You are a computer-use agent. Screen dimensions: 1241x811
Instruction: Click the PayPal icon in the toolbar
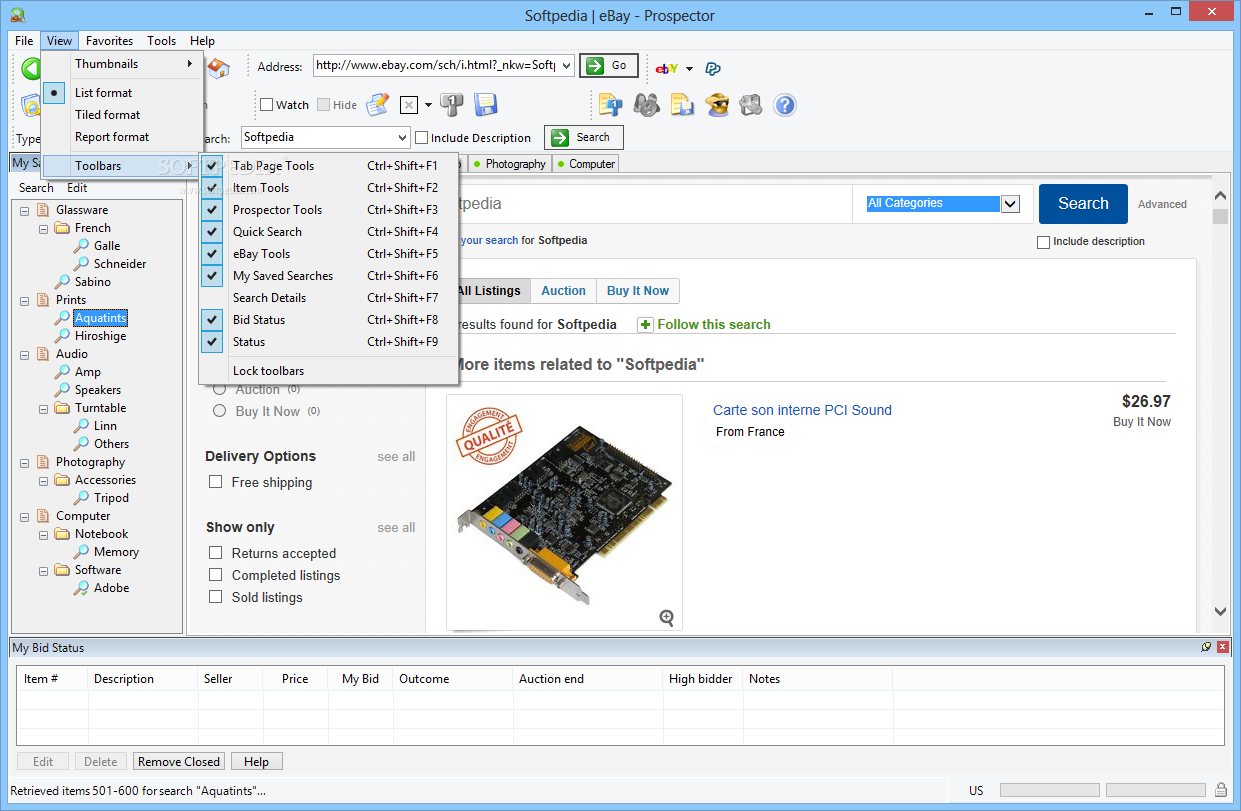coord(713,68)
